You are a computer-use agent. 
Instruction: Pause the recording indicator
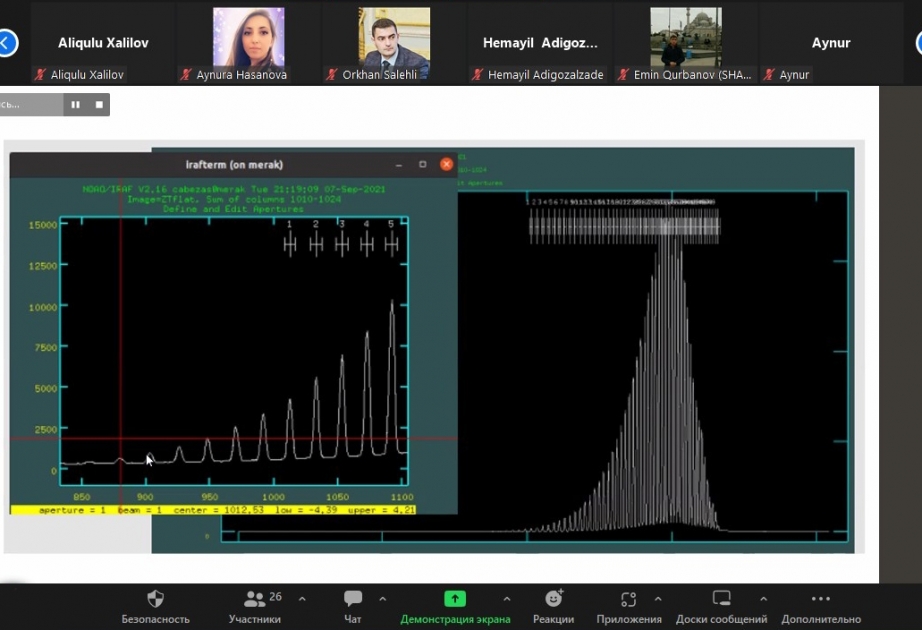tap(75, 104)
